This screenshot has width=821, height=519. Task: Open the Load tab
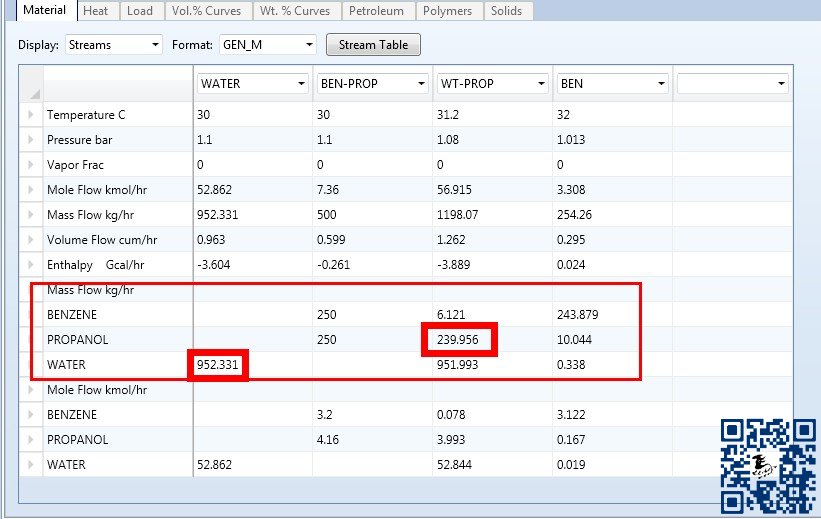click(140, 11)
